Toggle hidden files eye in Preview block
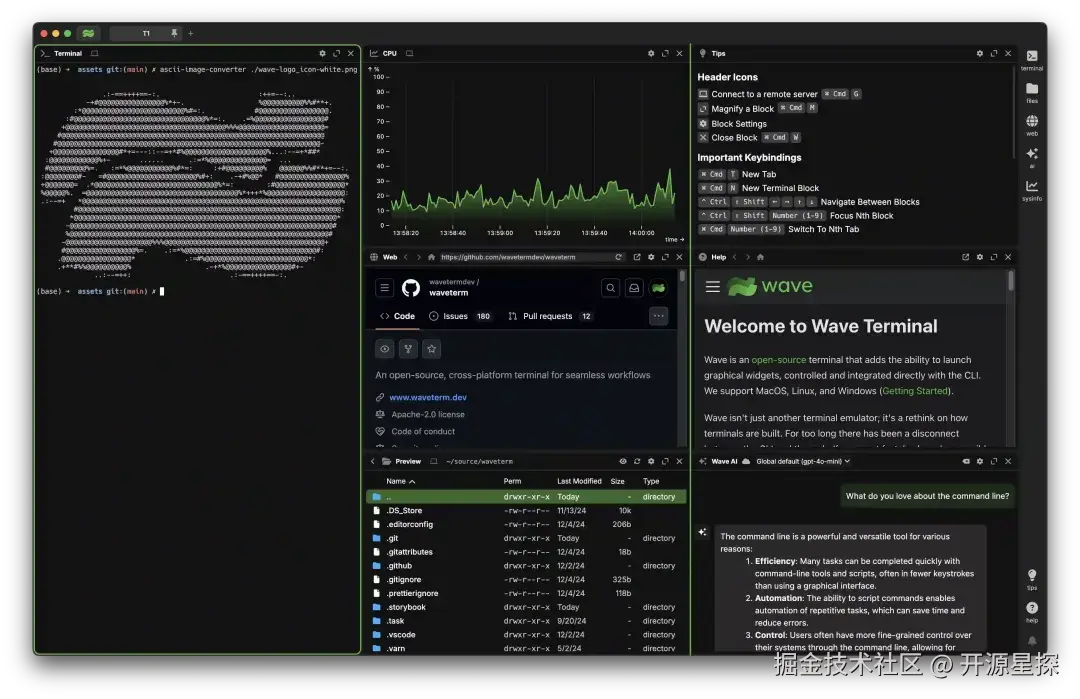Screen dimensions: 1080x699 tap(623, 461)
